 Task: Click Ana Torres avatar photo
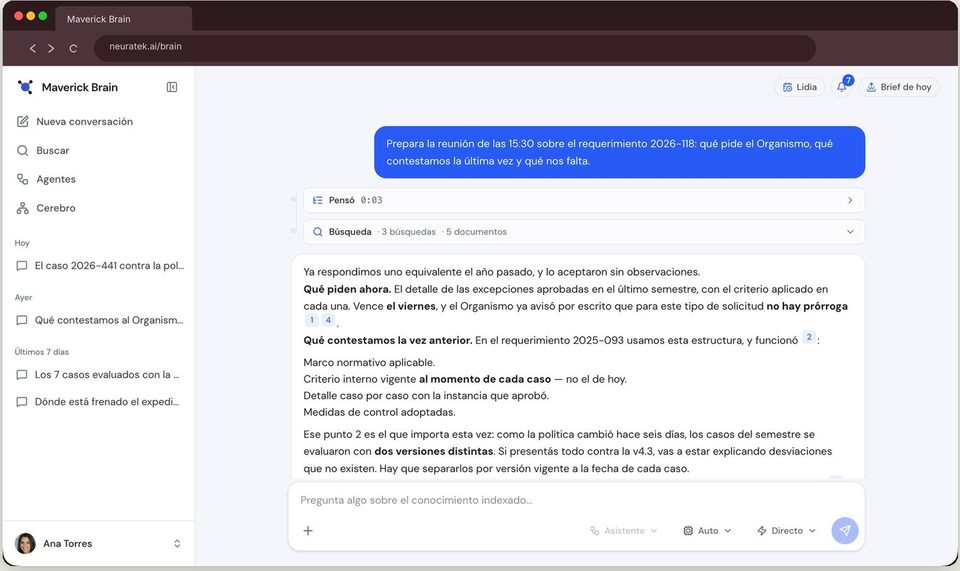[x=25, y=543]
